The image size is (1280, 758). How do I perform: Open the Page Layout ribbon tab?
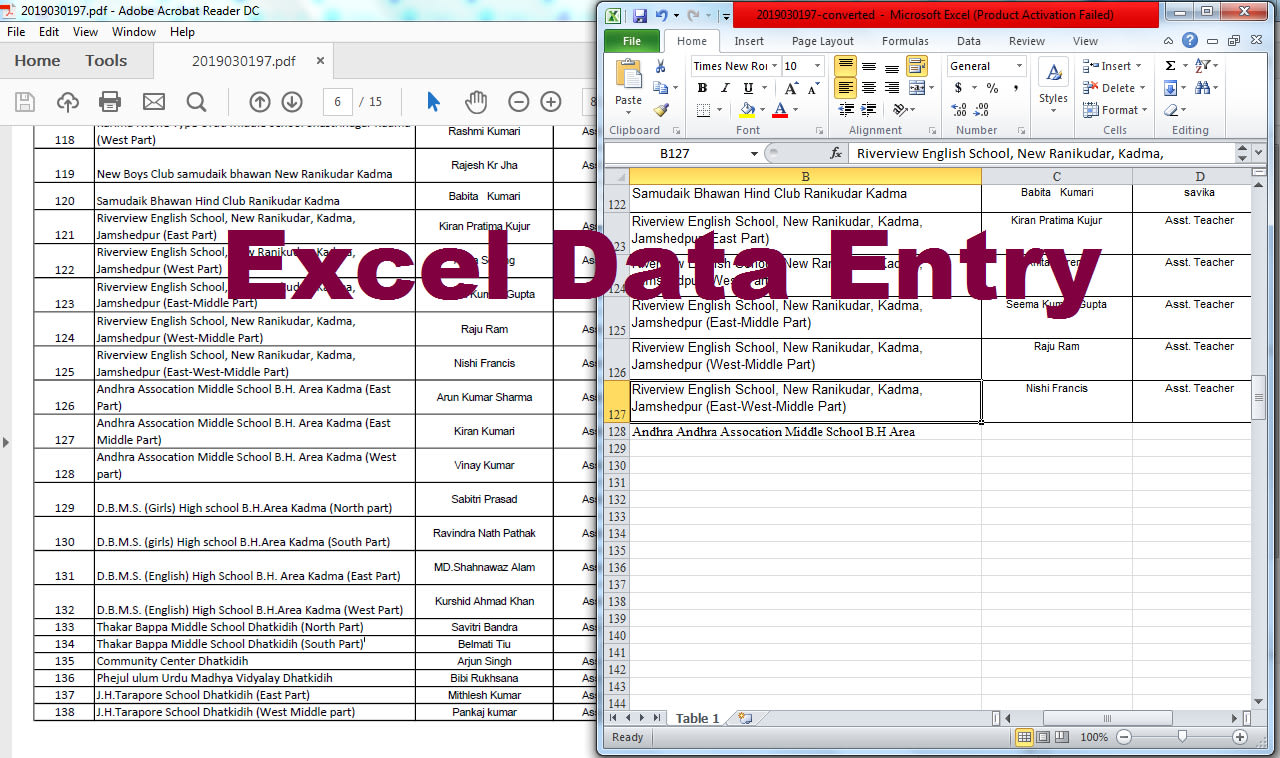822,41
